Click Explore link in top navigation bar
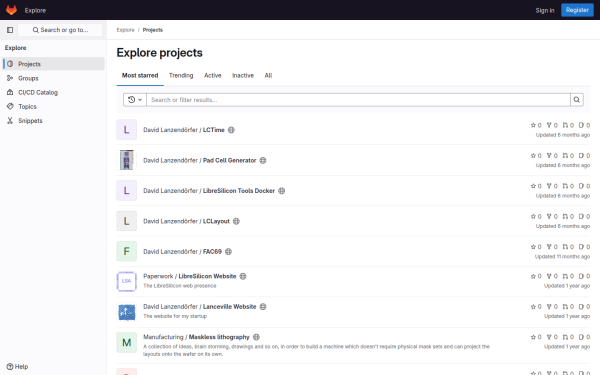This screenshot has width=600, height=375. [35, 10]
